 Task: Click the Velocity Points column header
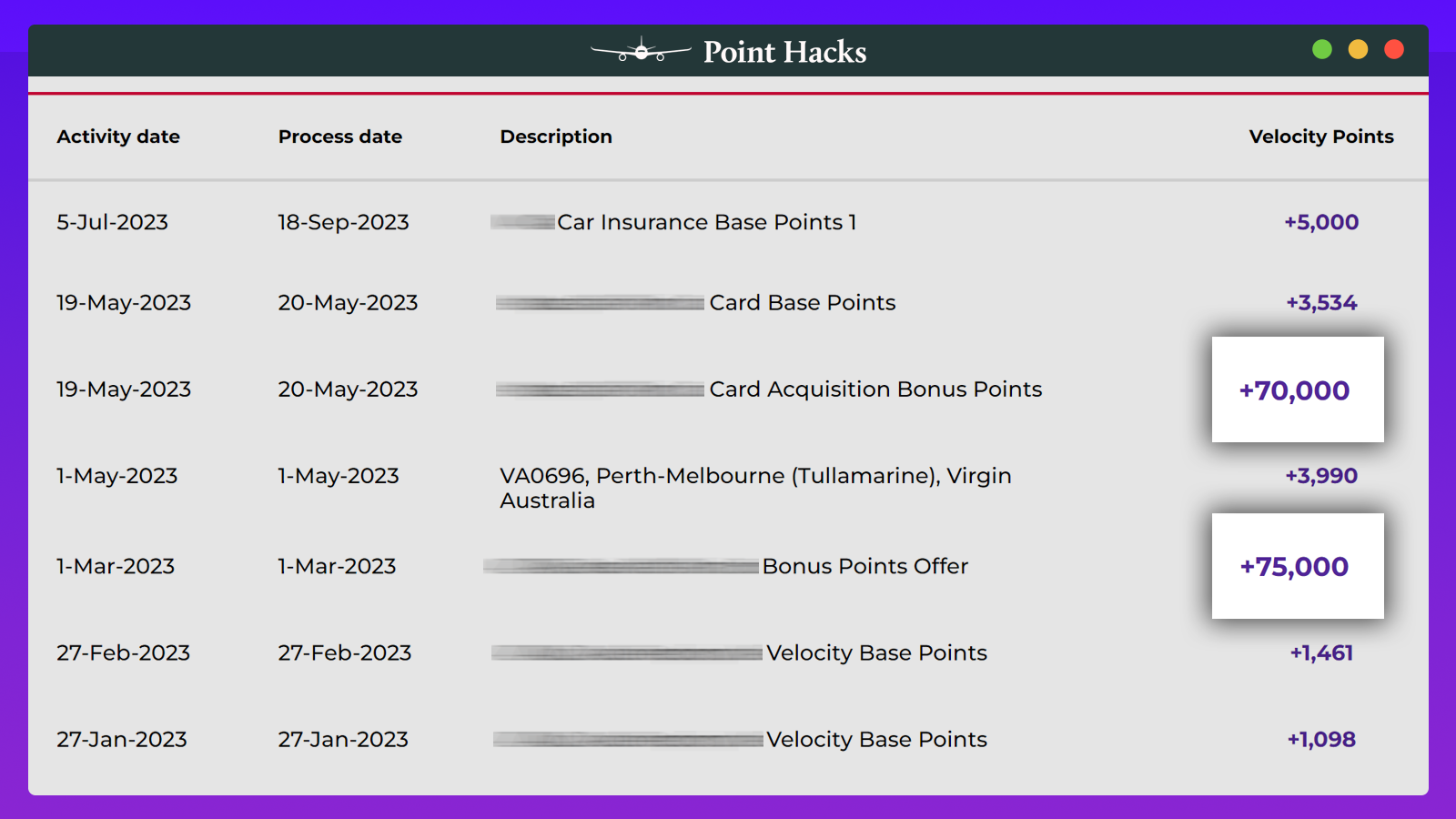(1321, 136)
